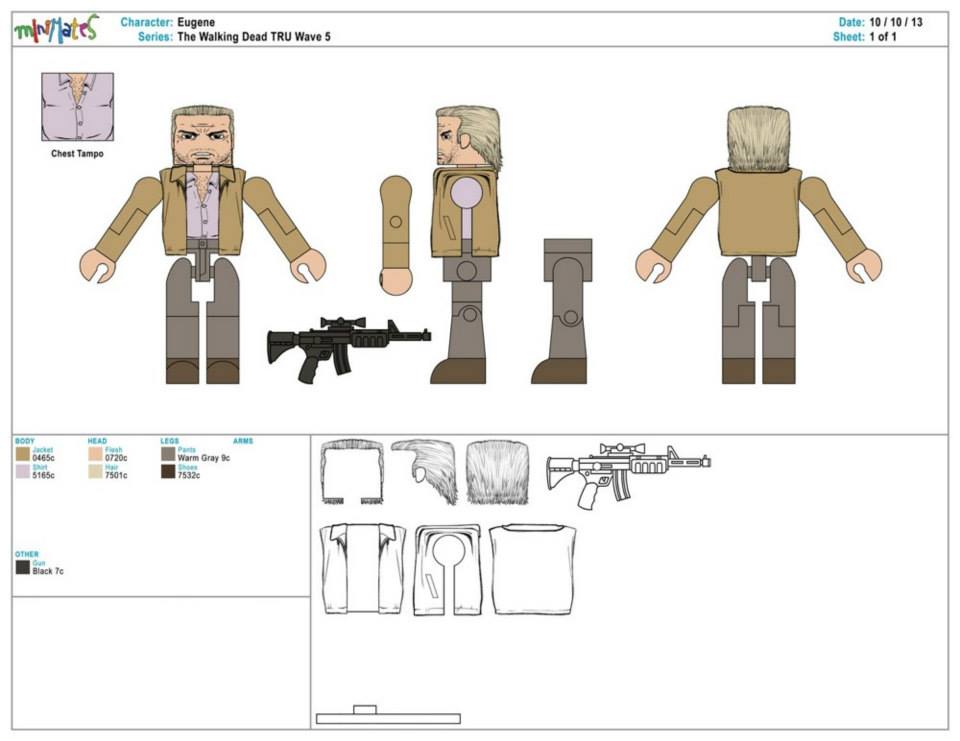
Task: Select the back vest line art
Action: (x=532, y=569)
